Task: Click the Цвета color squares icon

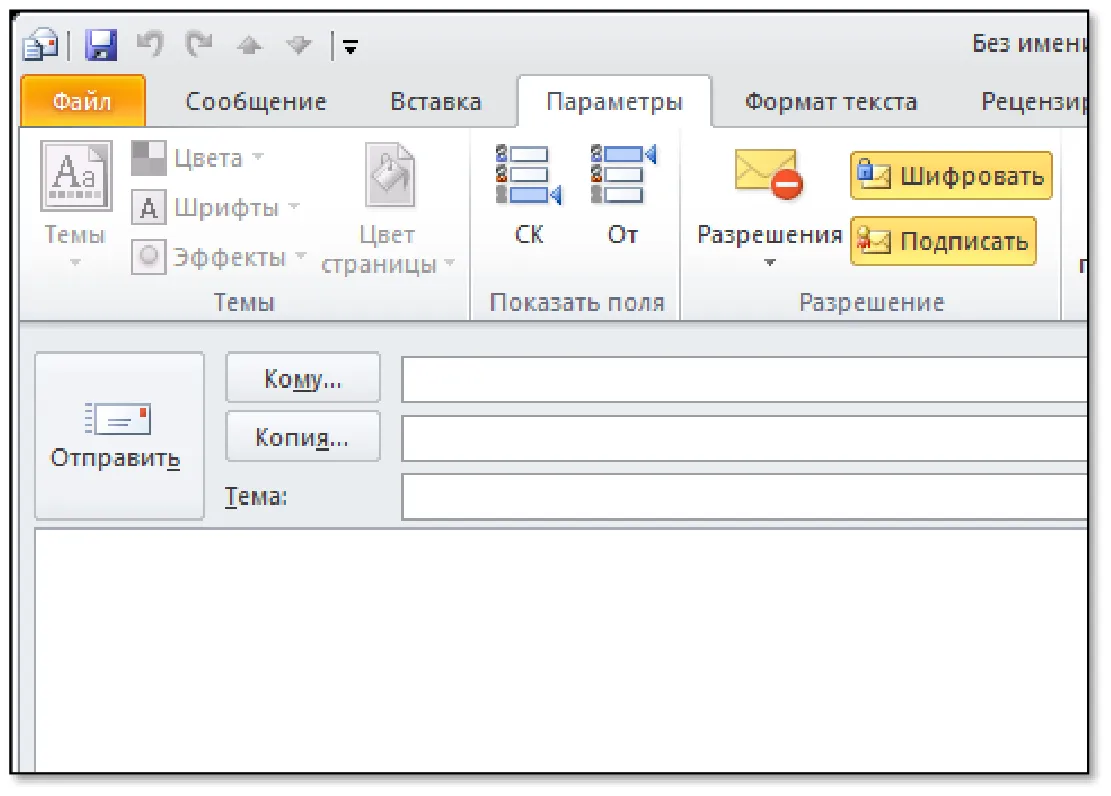Action: [x=149, y=158]
